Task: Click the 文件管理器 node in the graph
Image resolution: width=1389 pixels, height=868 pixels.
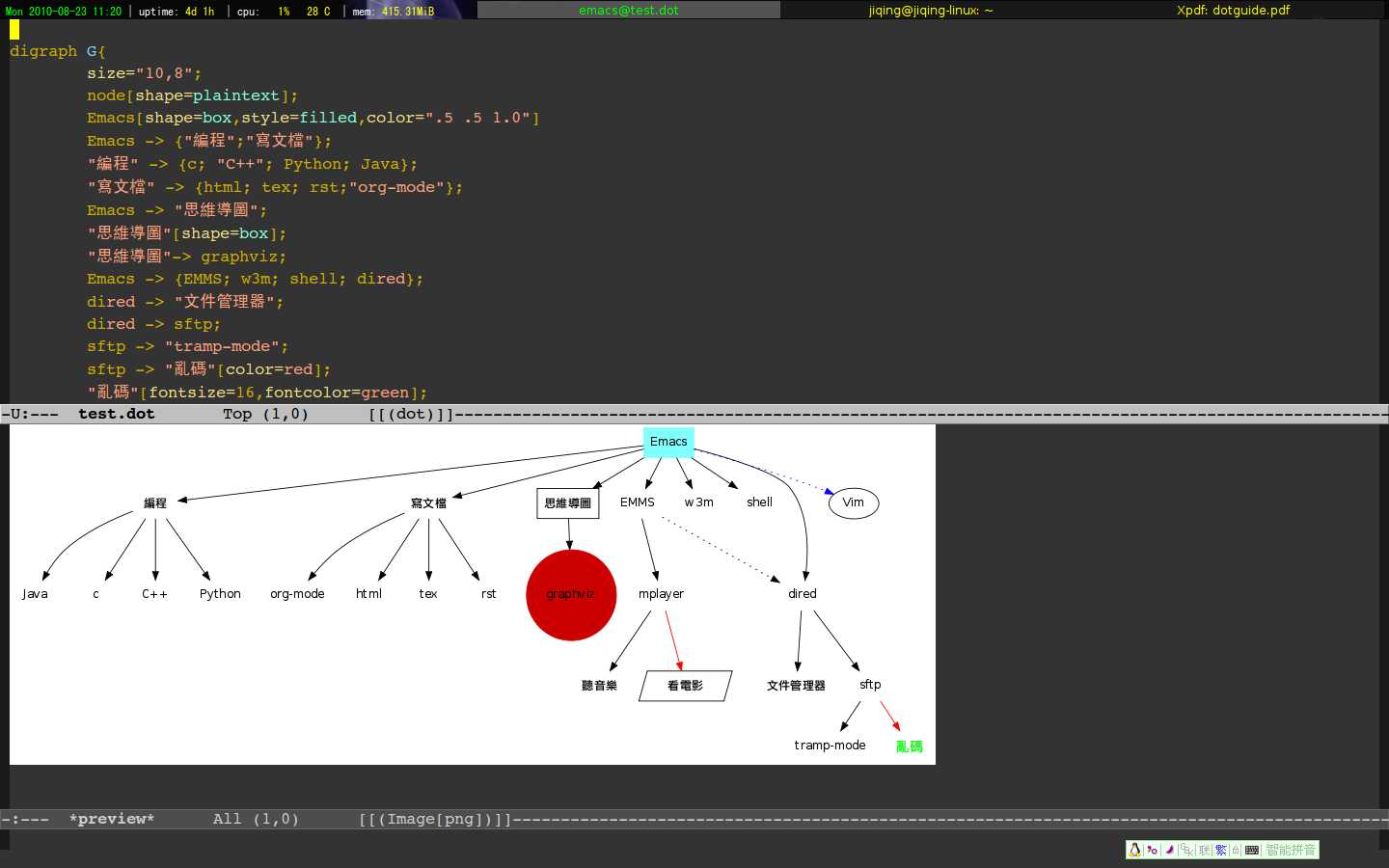Action: click(x=796, y=686)
